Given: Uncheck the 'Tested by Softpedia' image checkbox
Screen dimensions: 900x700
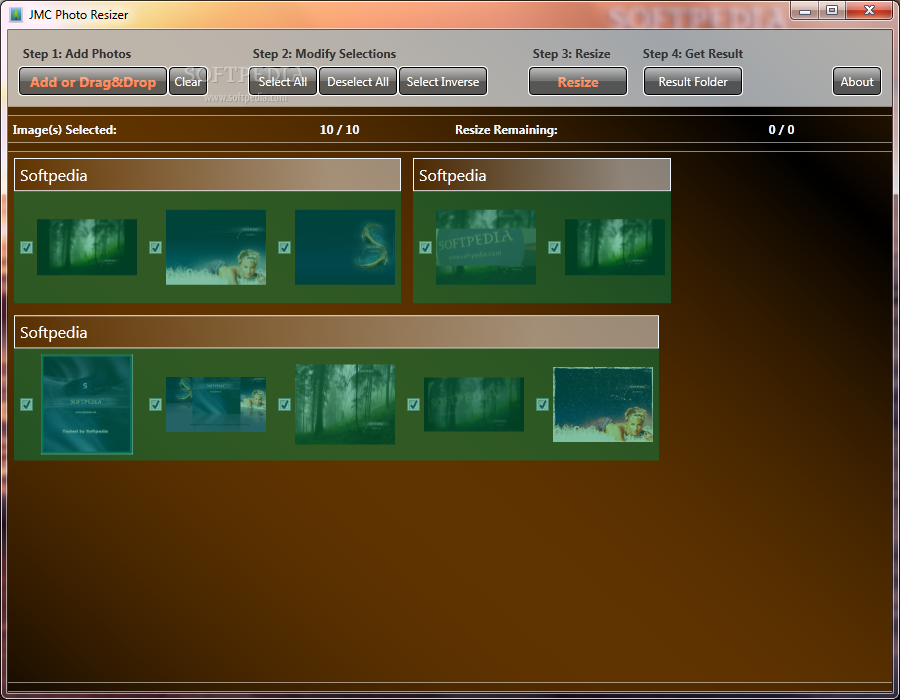Looking at the screenshot, I should [x=26, y=405].
